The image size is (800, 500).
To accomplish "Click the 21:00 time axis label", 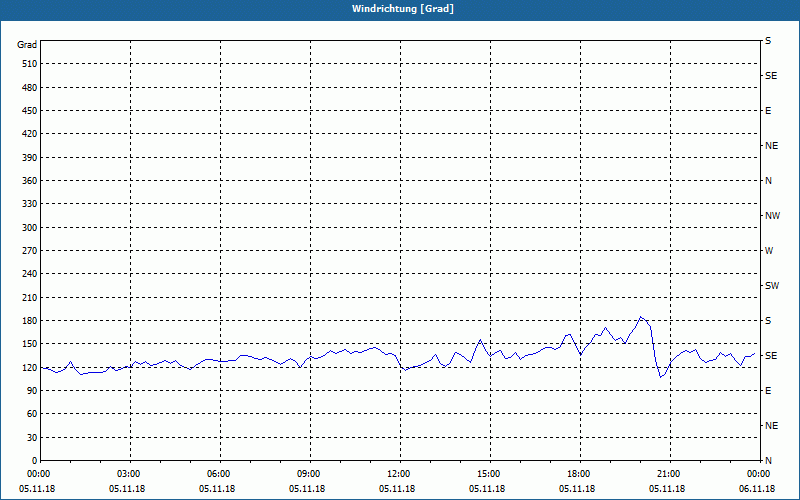I will 669,474.
